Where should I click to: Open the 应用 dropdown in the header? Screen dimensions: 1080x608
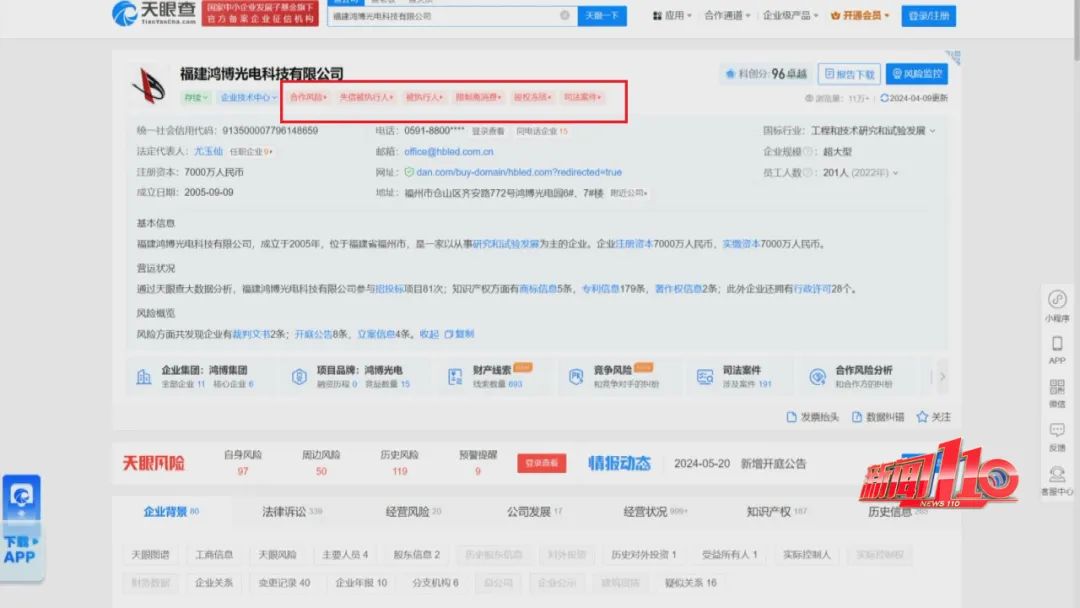(x=672, y=15)
